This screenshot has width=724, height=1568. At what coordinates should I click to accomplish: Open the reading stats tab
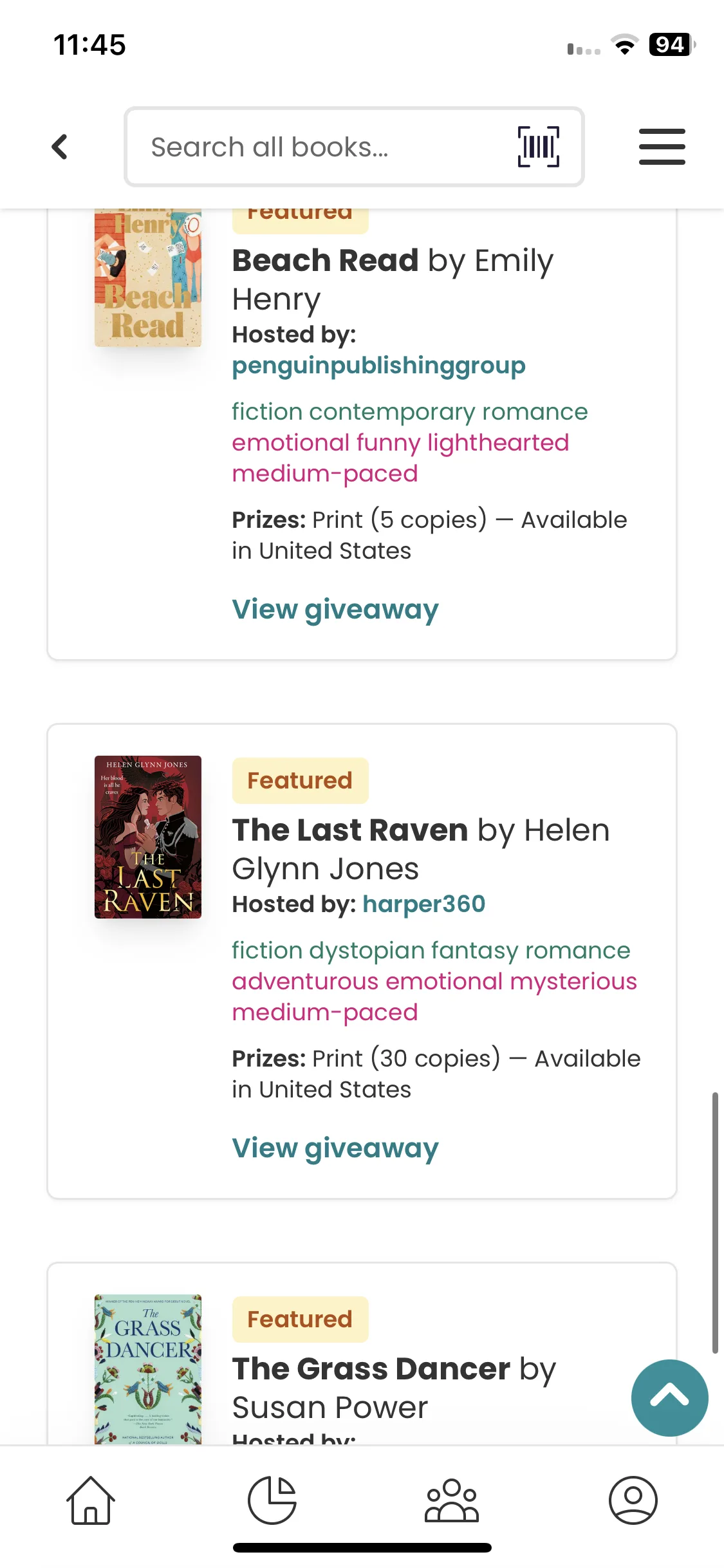point(272,1500)
